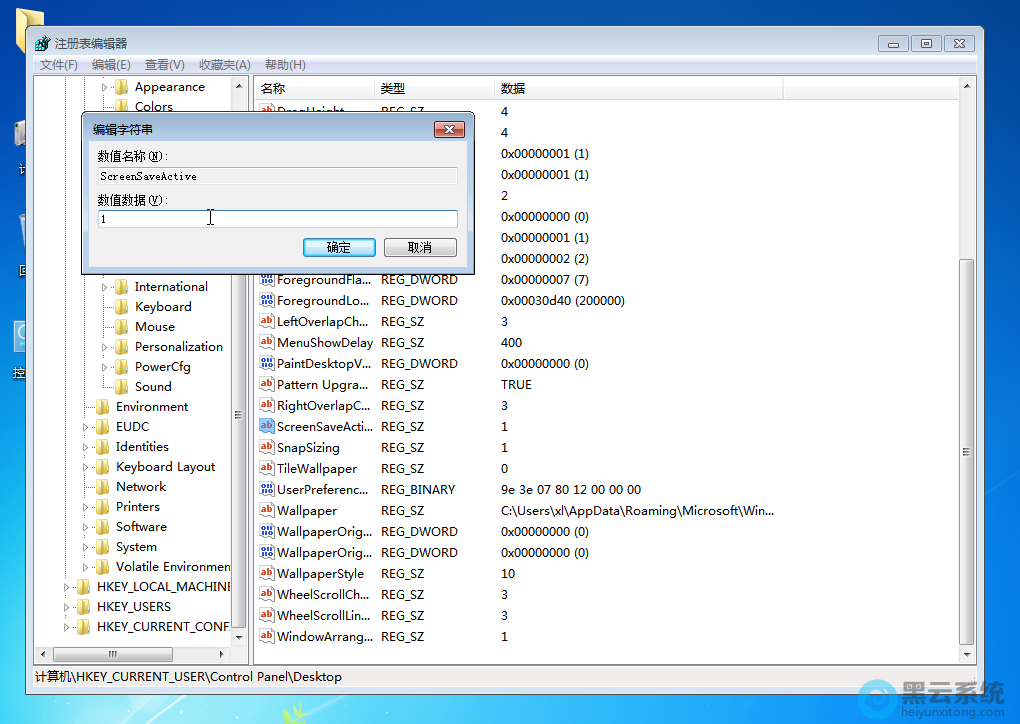Click the 取消 button
This screenshot has width=1020, height=724.
(420, 247)
